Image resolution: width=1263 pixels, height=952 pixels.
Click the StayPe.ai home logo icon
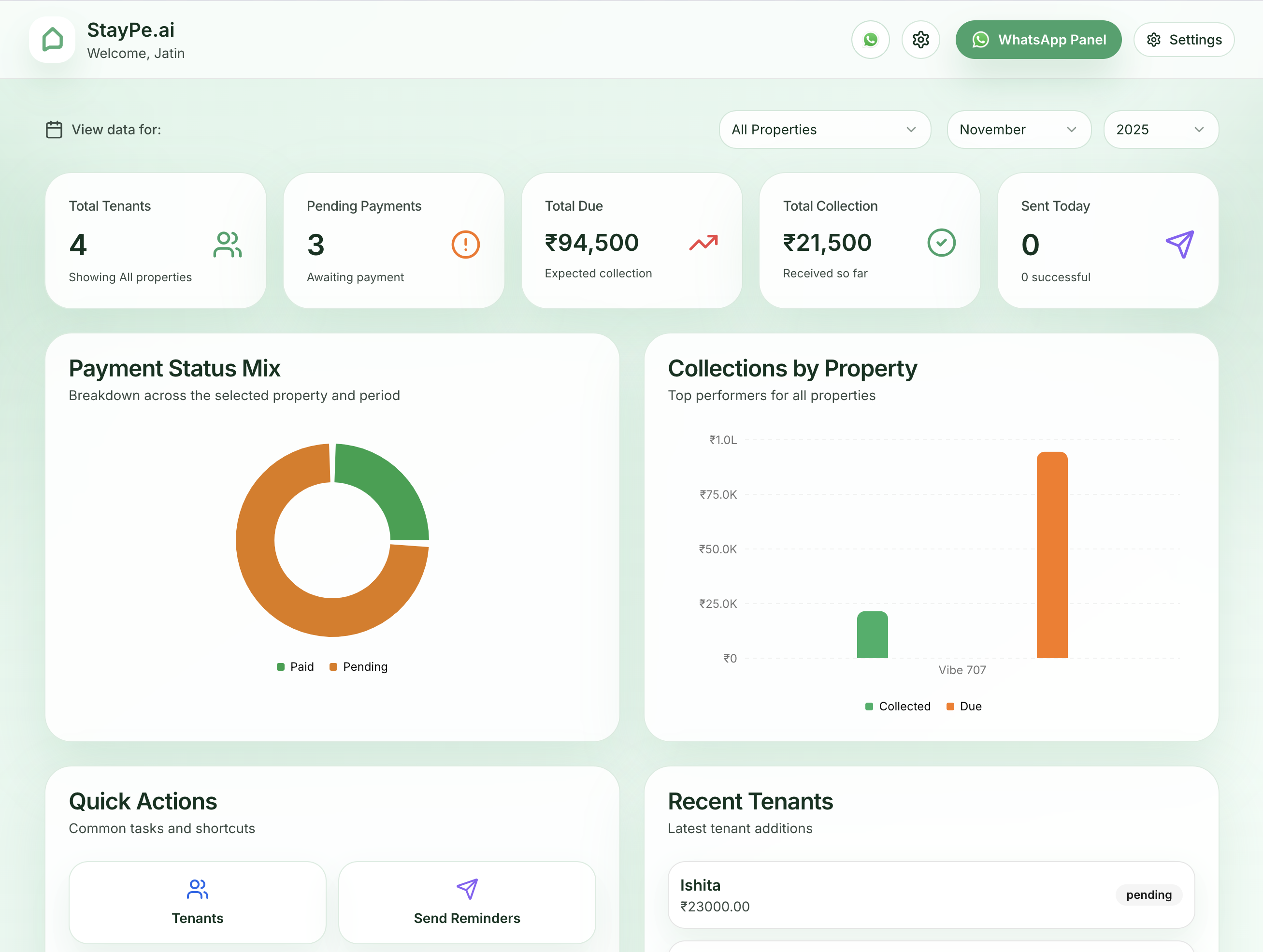[x=52, y=40]
